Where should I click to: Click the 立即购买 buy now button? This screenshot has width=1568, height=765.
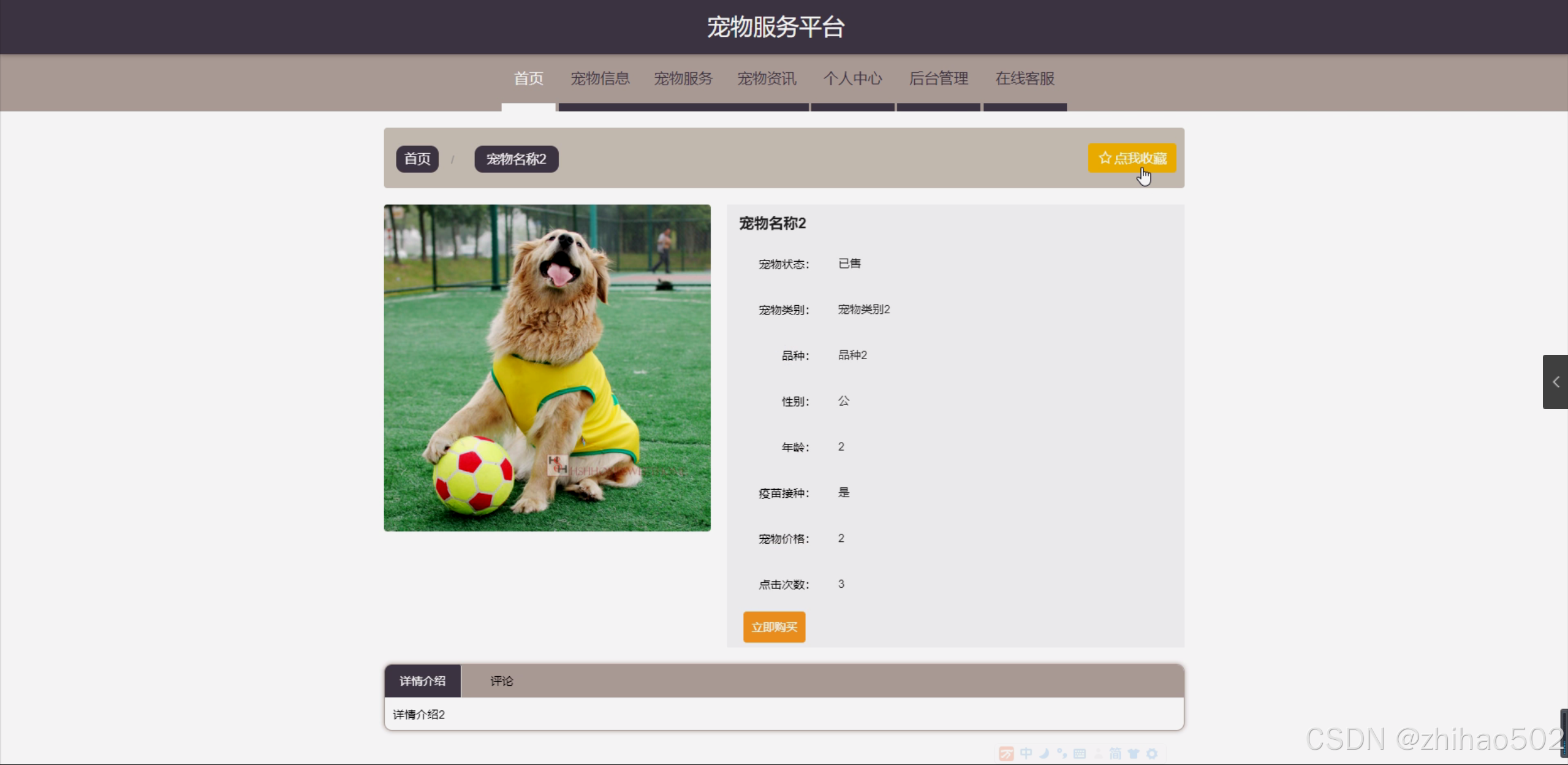click(x=774, y=627)
